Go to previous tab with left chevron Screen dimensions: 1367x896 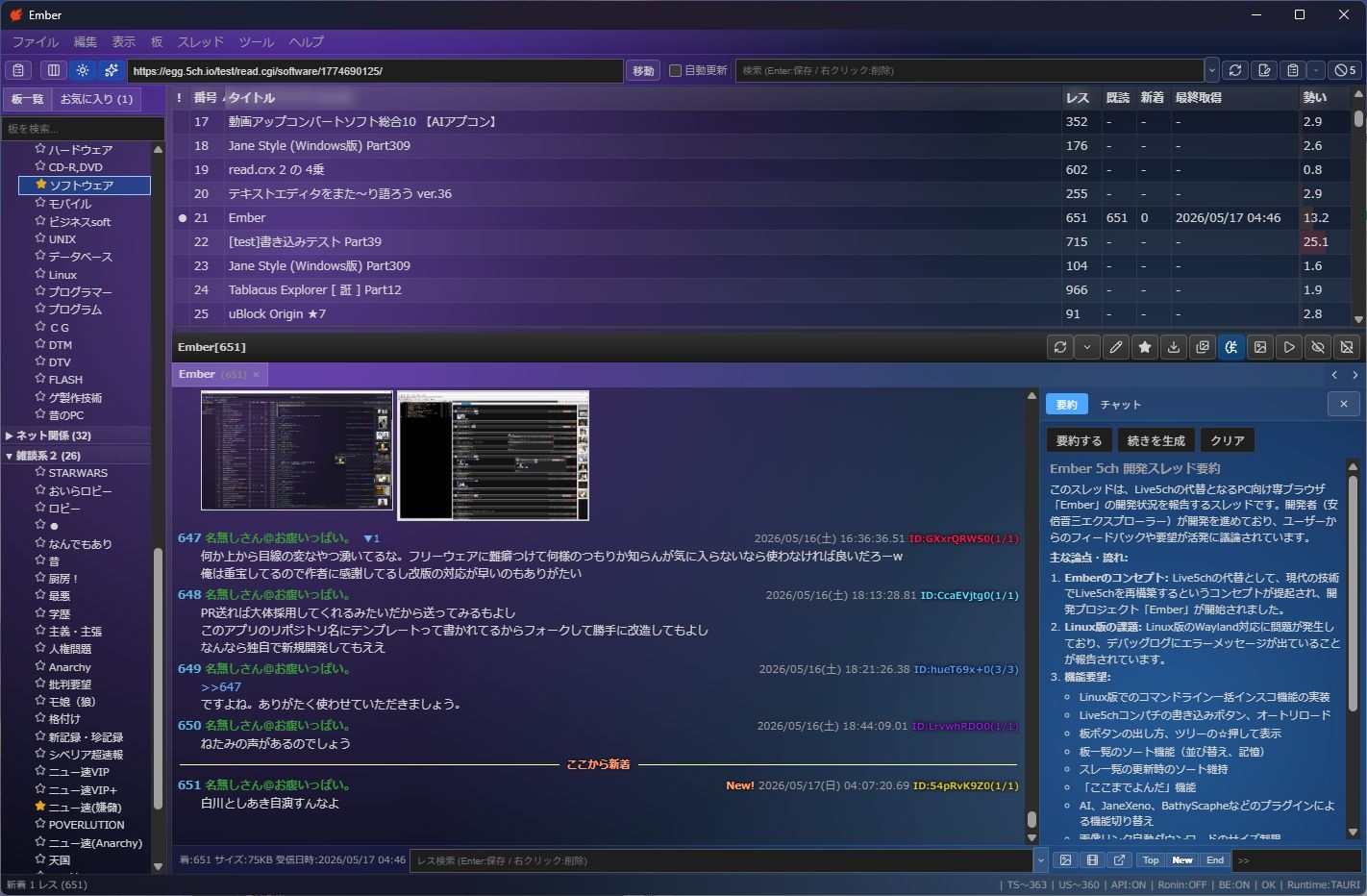(x=1334, y=375)
